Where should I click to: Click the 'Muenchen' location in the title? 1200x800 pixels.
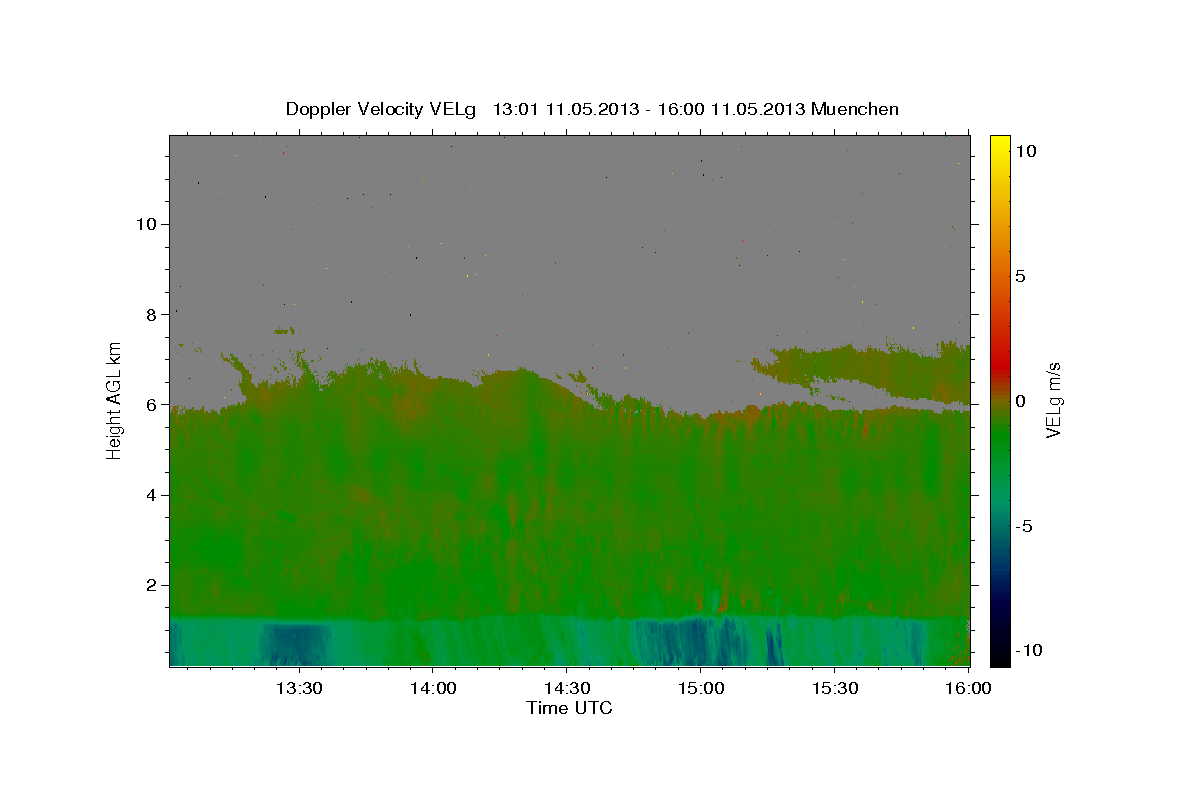855,109
